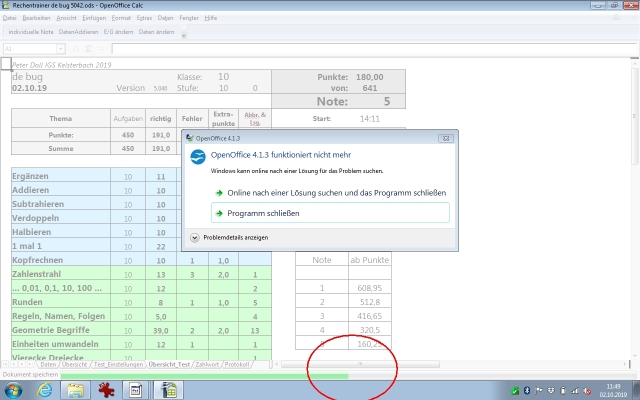Click the ab Punkte value 608,95
Viewport: 640px width, 400px height.
[x=370, y=288]
